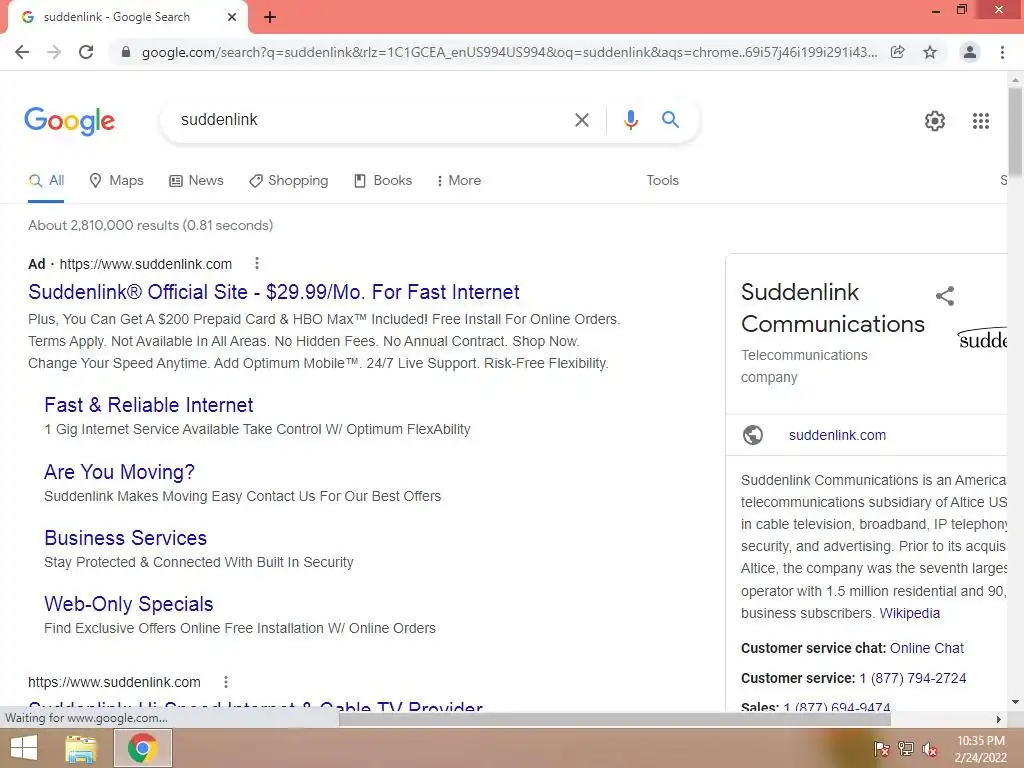1024x768 pixels.
Task: Share this page using share icon
Action: [898, 52]
